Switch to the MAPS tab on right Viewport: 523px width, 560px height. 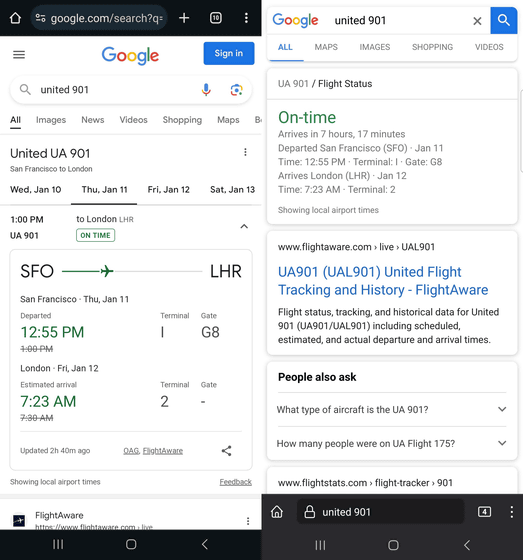click(x=326, y=47)
